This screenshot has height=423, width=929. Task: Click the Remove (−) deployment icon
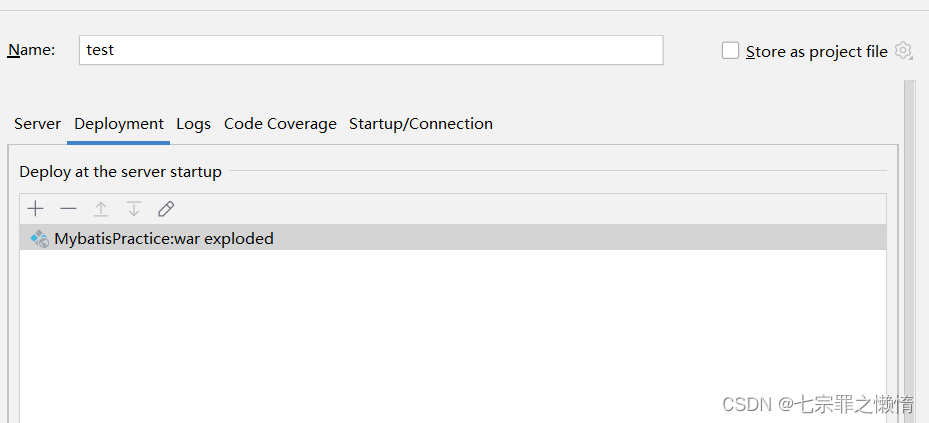68,208
